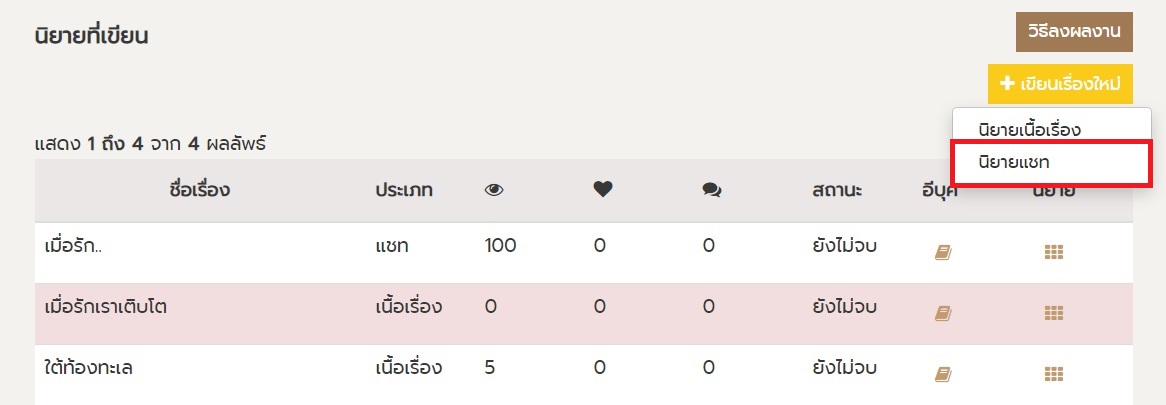Open the story titled เมื่อรัก..
The height and width of the screenshot is (405, 1166).
pos(75,246)
